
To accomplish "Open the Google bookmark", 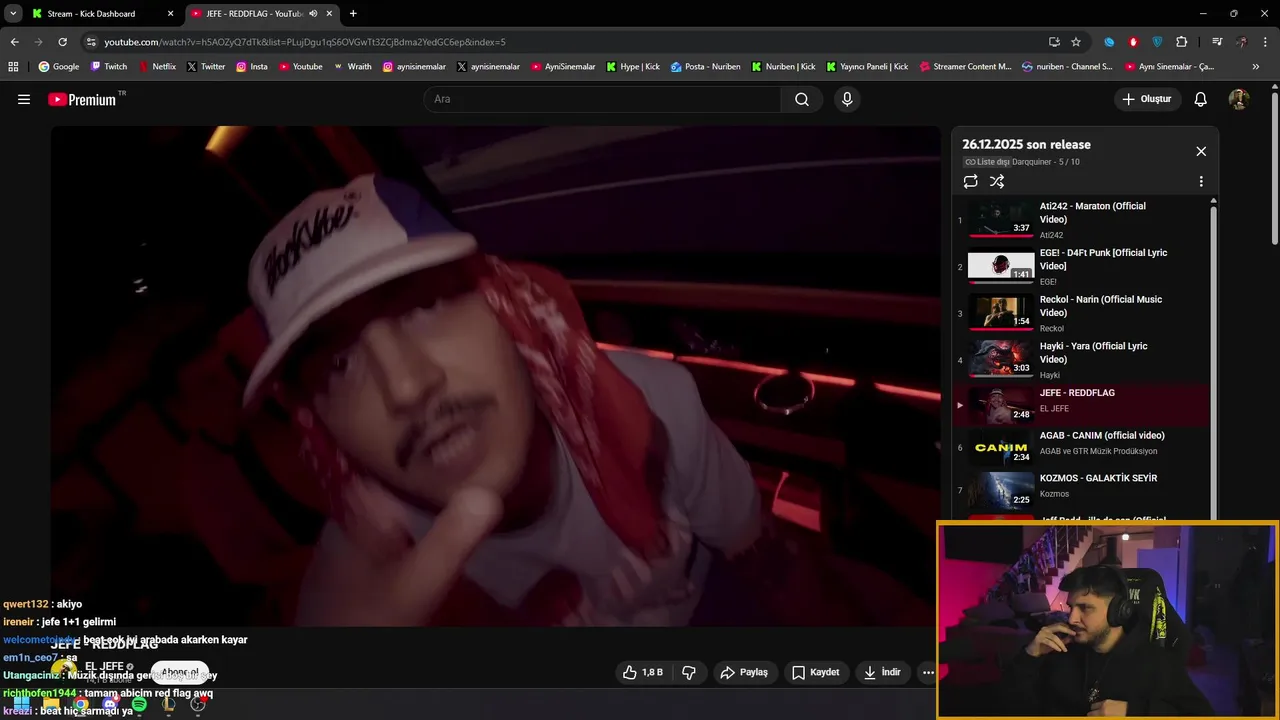I will coord(59,67).
